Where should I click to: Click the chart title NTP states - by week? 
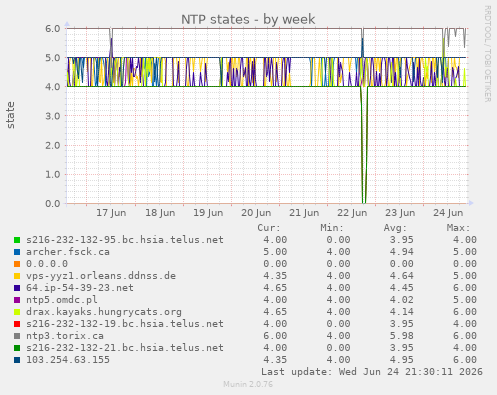point(248,19)
